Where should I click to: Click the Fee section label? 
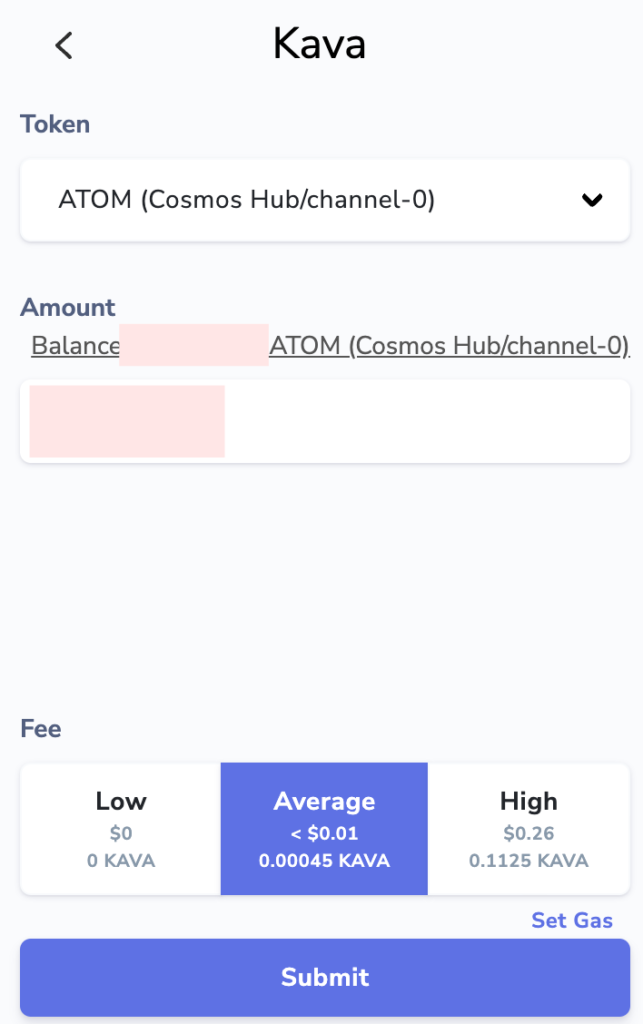38,729
